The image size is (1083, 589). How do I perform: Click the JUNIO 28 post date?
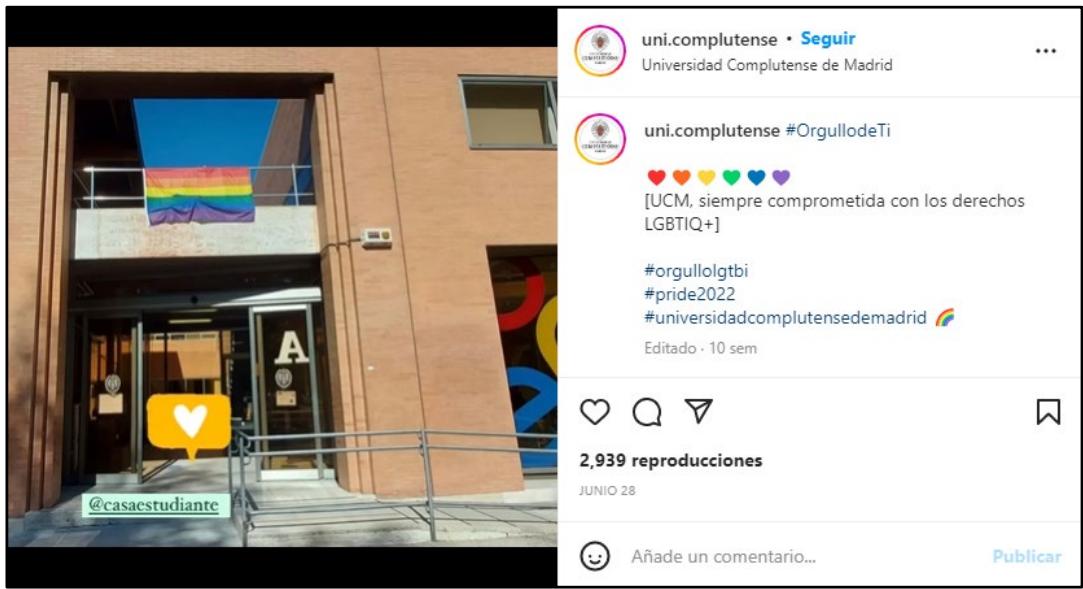coord(607,491)
